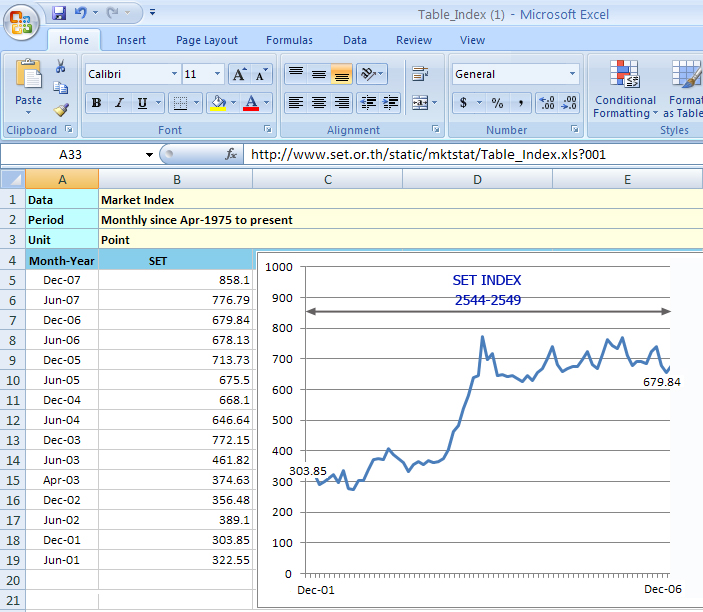Viewport: 703px width, 612px height.
Task: Toggle Bold formatting
Action: click(96, 103)
